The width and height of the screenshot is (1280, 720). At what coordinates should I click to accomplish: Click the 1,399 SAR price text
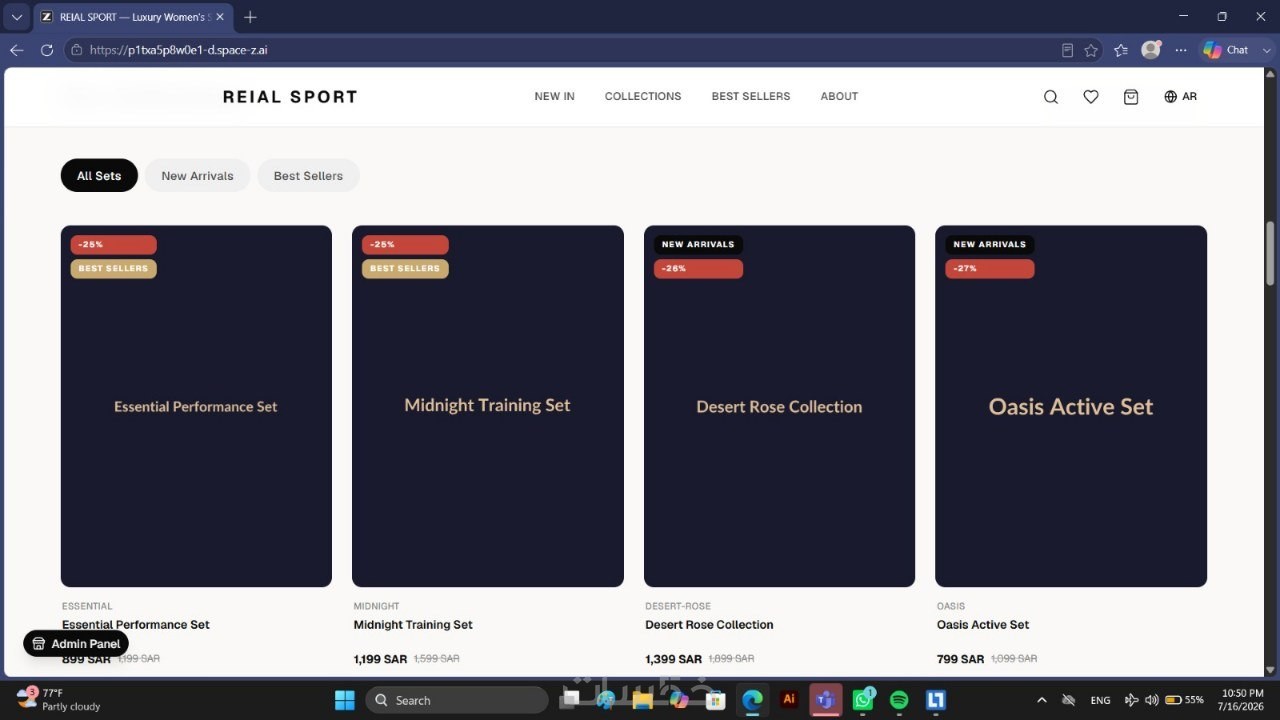click(674, 660)
